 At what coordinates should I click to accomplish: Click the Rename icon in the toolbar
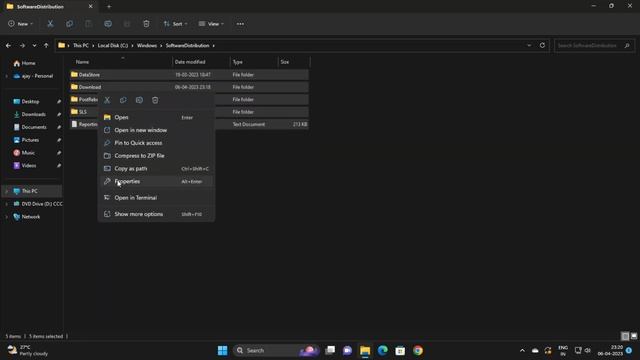click(x=108, y=24)
